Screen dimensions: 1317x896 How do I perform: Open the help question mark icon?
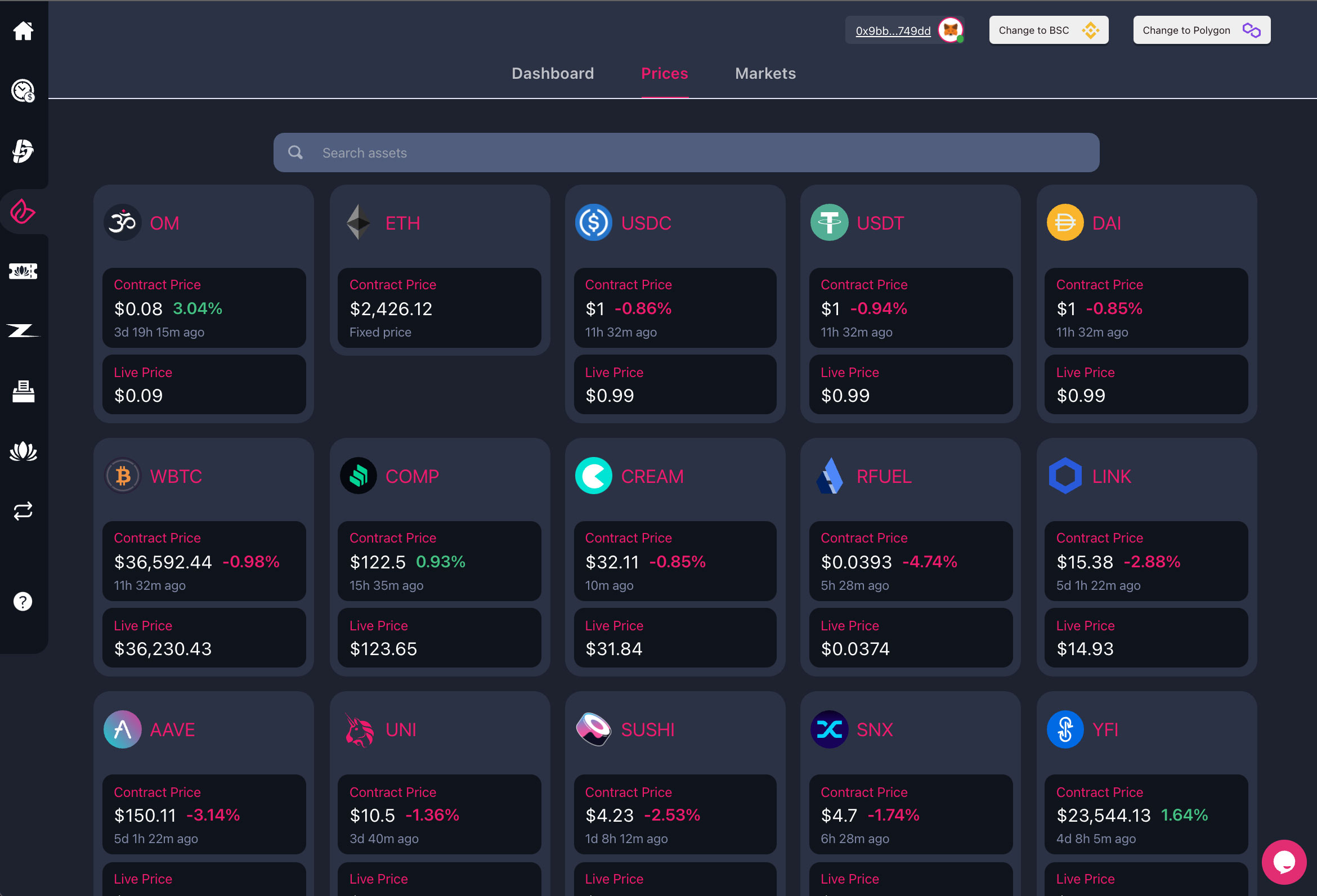pos(23,601)
